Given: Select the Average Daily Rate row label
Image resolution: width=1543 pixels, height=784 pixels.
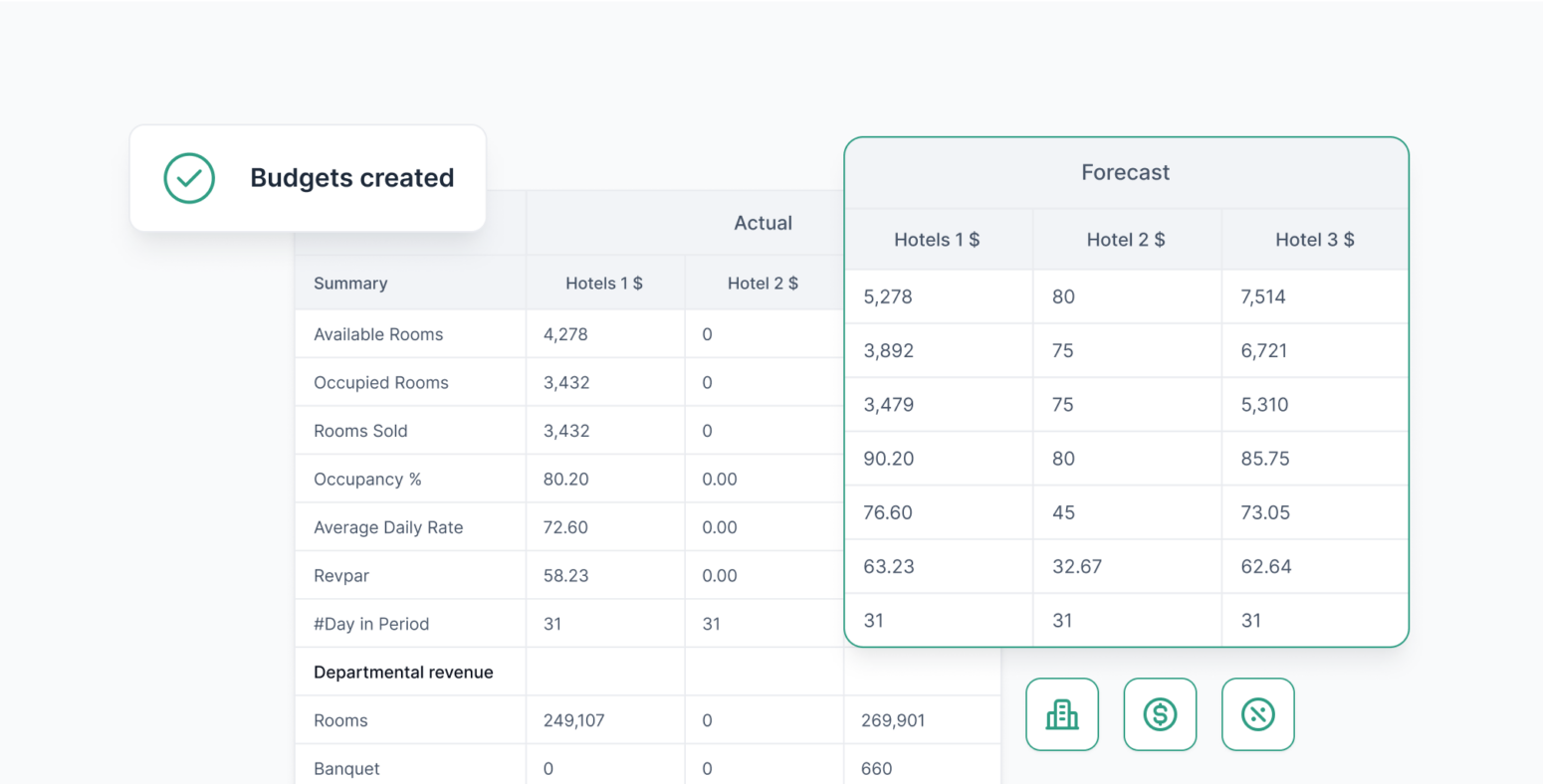Looking at the screenshot, I should tap(388, 527).
